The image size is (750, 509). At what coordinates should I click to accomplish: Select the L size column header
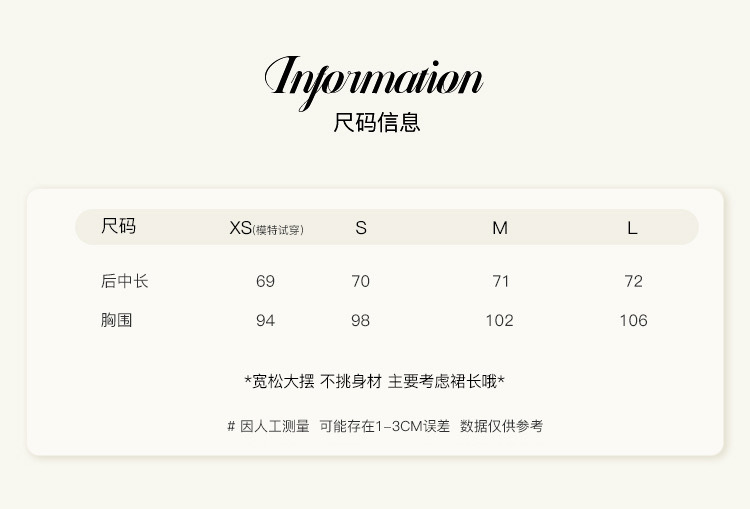pyautogui.click(x=632, y=228)
